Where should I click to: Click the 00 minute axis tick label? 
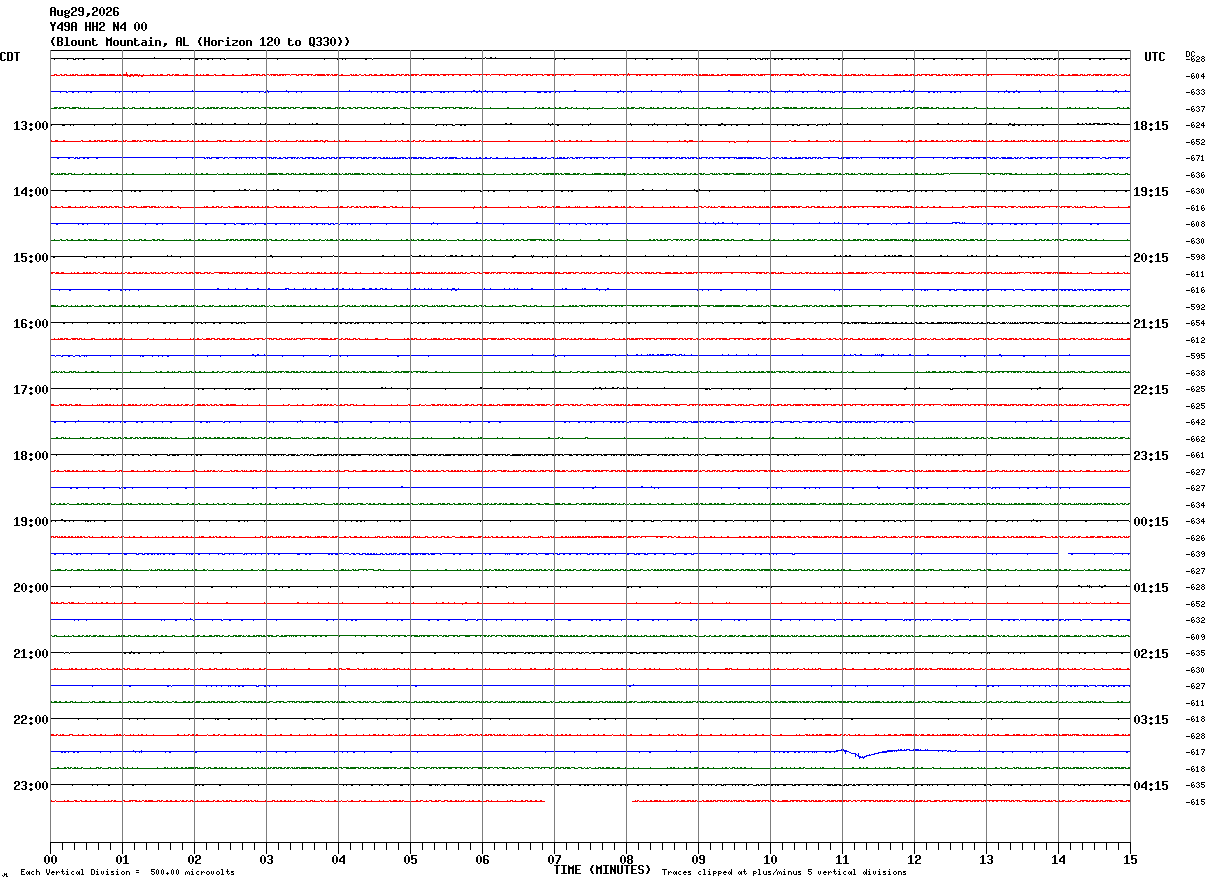click(50, 859)
